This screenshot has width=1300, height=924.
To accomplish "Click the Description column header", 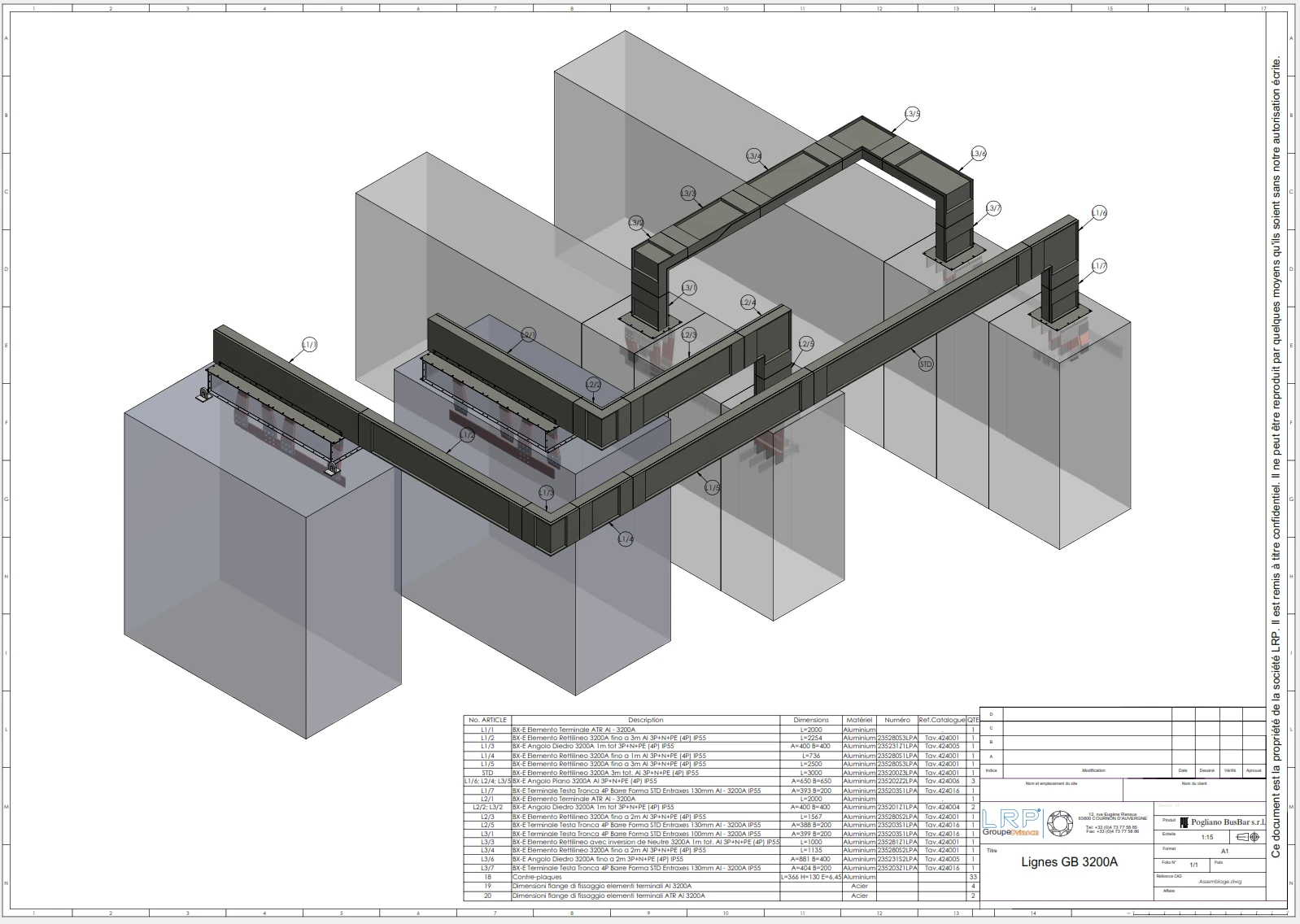I will [x=646, y=720].
